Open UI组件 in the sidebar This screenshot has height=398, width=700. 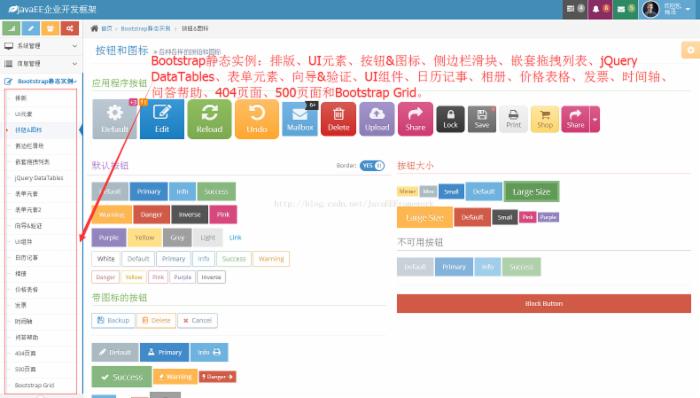[x=23, y=241]
